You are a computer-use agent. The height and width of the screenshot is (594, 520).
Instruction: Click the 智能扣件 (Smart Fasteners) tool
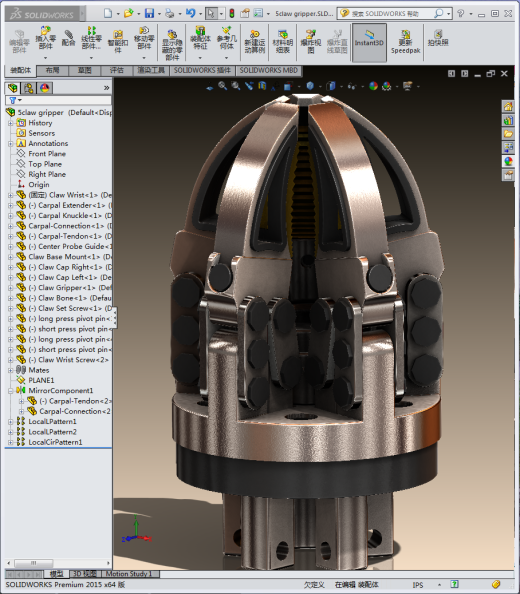pos(118,42)
